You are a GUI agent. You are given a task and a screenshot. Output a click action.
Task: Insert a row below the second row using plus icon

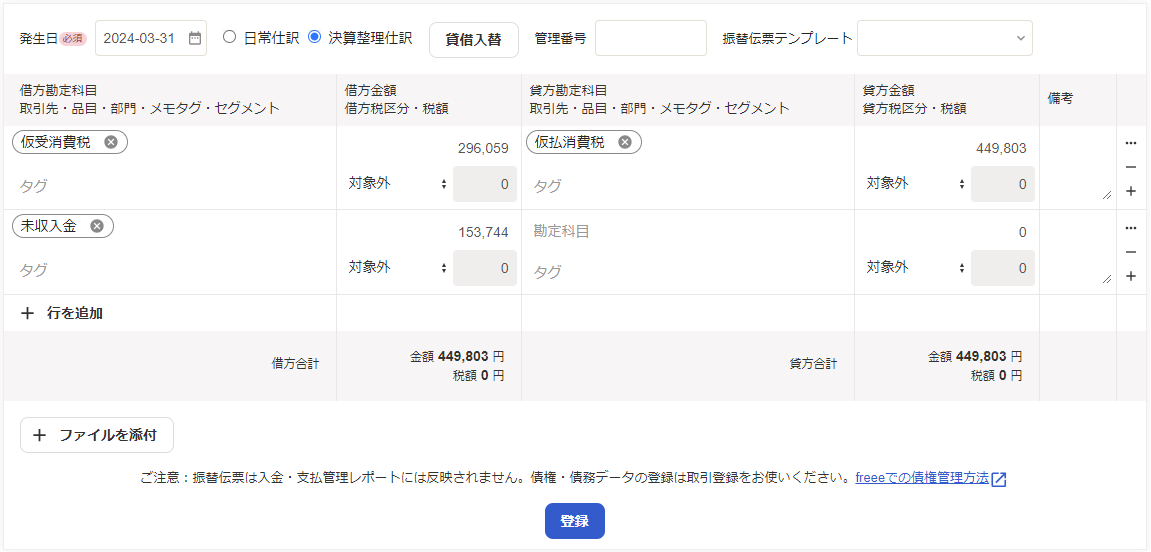coord(1131,276)
